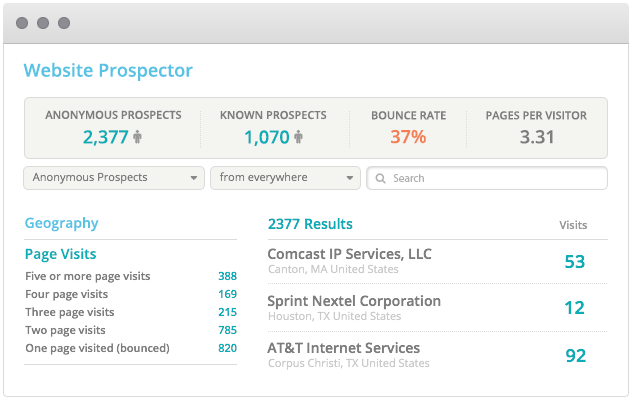The image size is (632, 400).
Task: Open the Page Visits section
Action: point(60,254)
